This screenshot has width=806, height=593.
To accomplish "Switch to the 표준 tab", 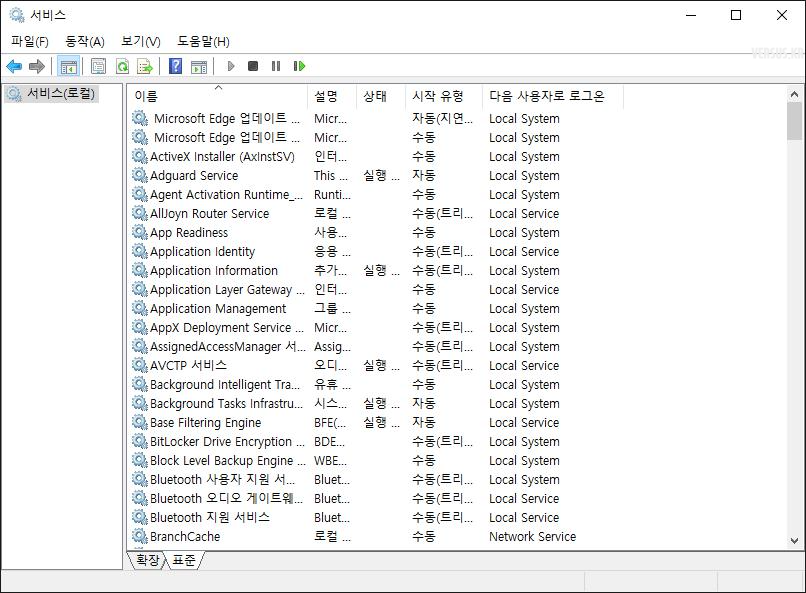I will pyautogui.click(x=185, y=560).
